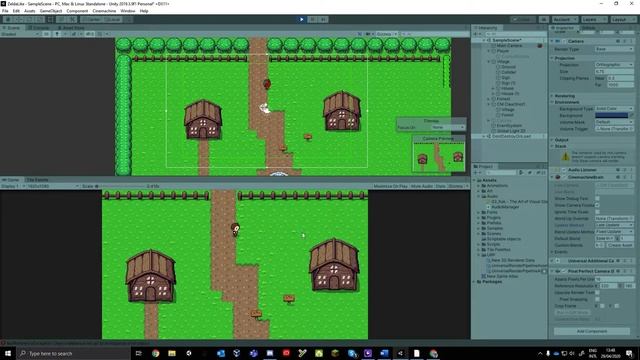Viewport: 640px width, 360px height.
Task: Toggle the Ignore Time Scale checkbox
Action: pos(597,212)
